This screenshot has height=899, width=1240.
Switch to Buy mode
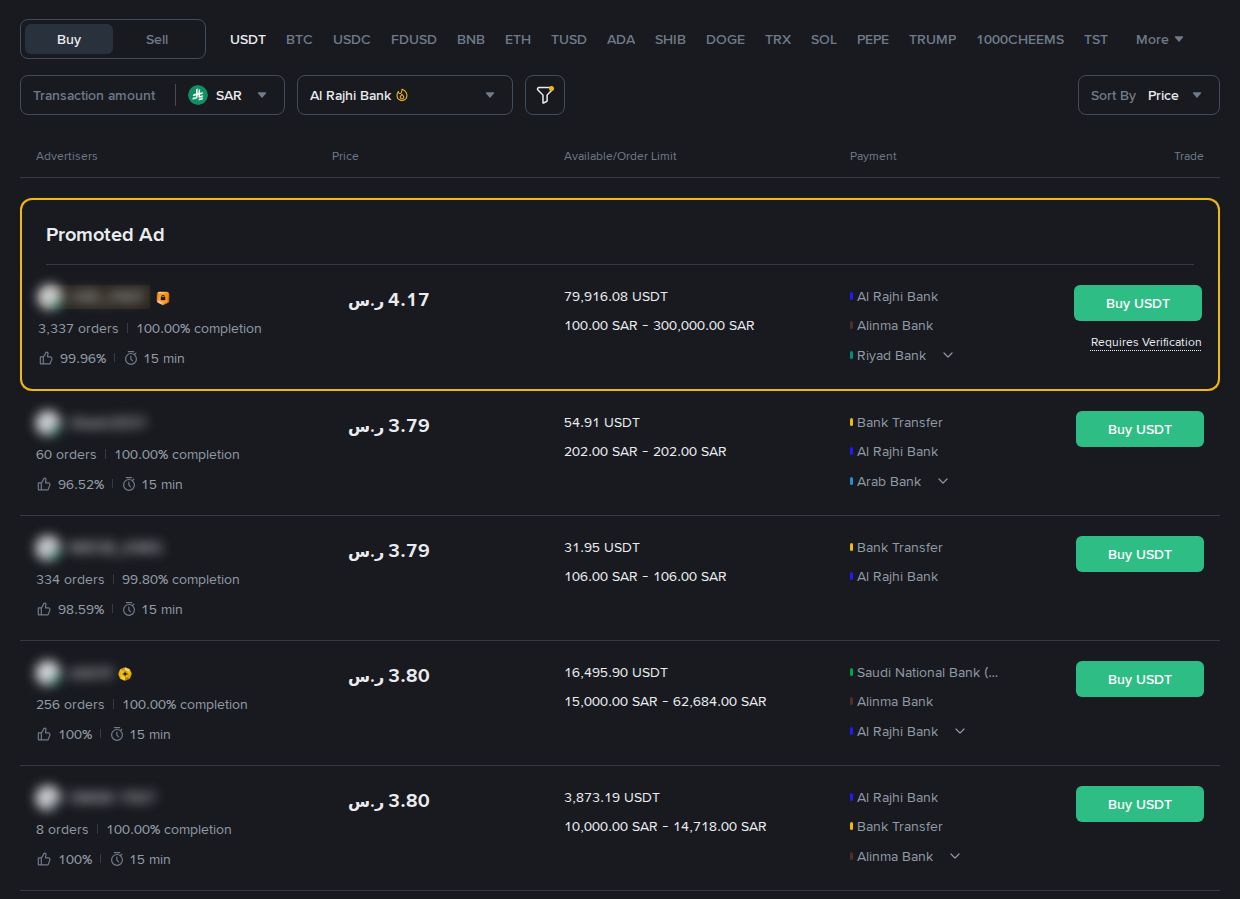pos(69,39)
